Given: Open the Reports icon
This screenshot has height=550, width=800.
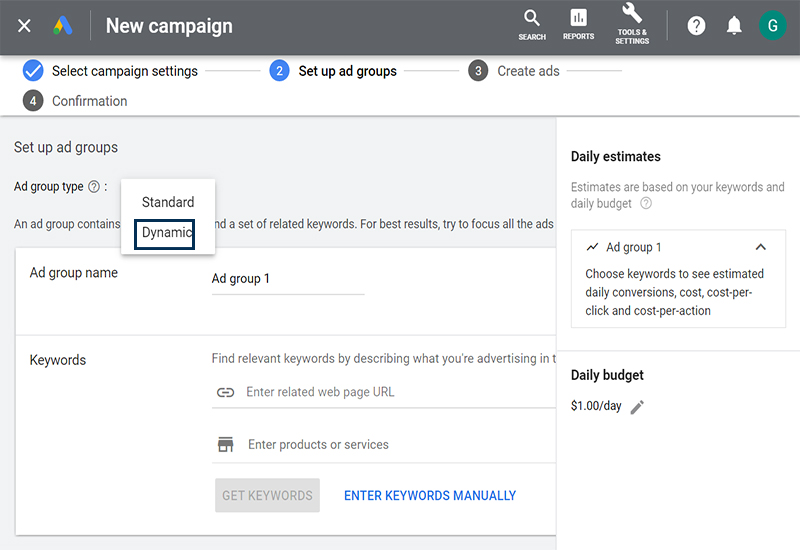Looking at the screenshot, I should pos(578,25).
